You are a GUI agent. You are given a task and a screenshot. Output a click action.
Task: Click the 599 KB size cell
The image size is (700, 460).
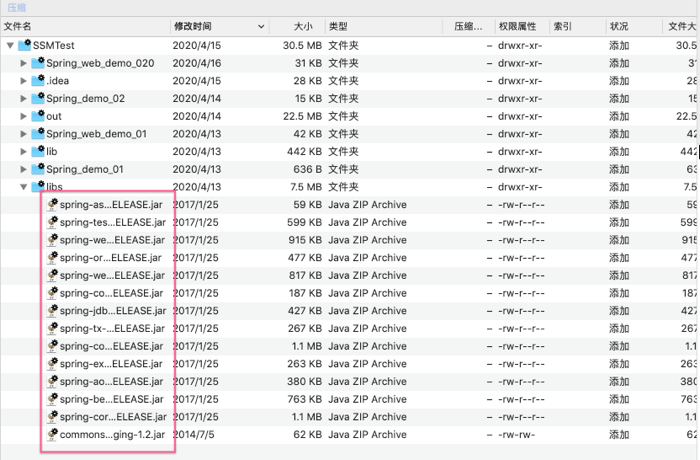pyautogui.click(x=305, y=222)
